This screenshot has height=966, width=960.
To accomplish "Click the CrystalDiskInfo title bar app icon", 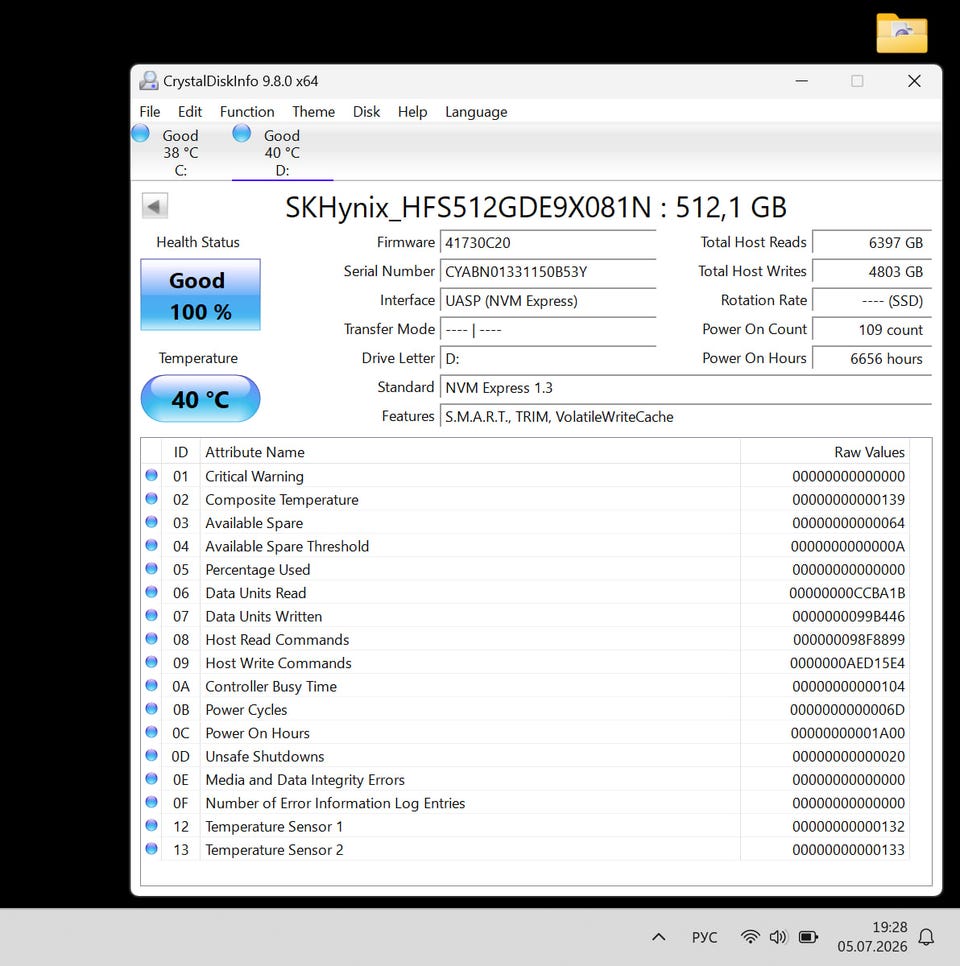I will (x=148, y=81).
